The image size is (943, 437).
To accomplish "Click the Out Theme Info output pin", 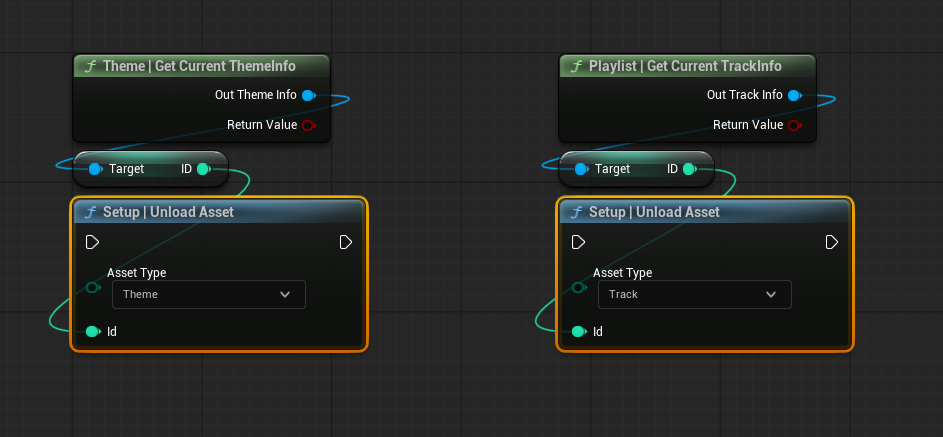I will 309,95.
